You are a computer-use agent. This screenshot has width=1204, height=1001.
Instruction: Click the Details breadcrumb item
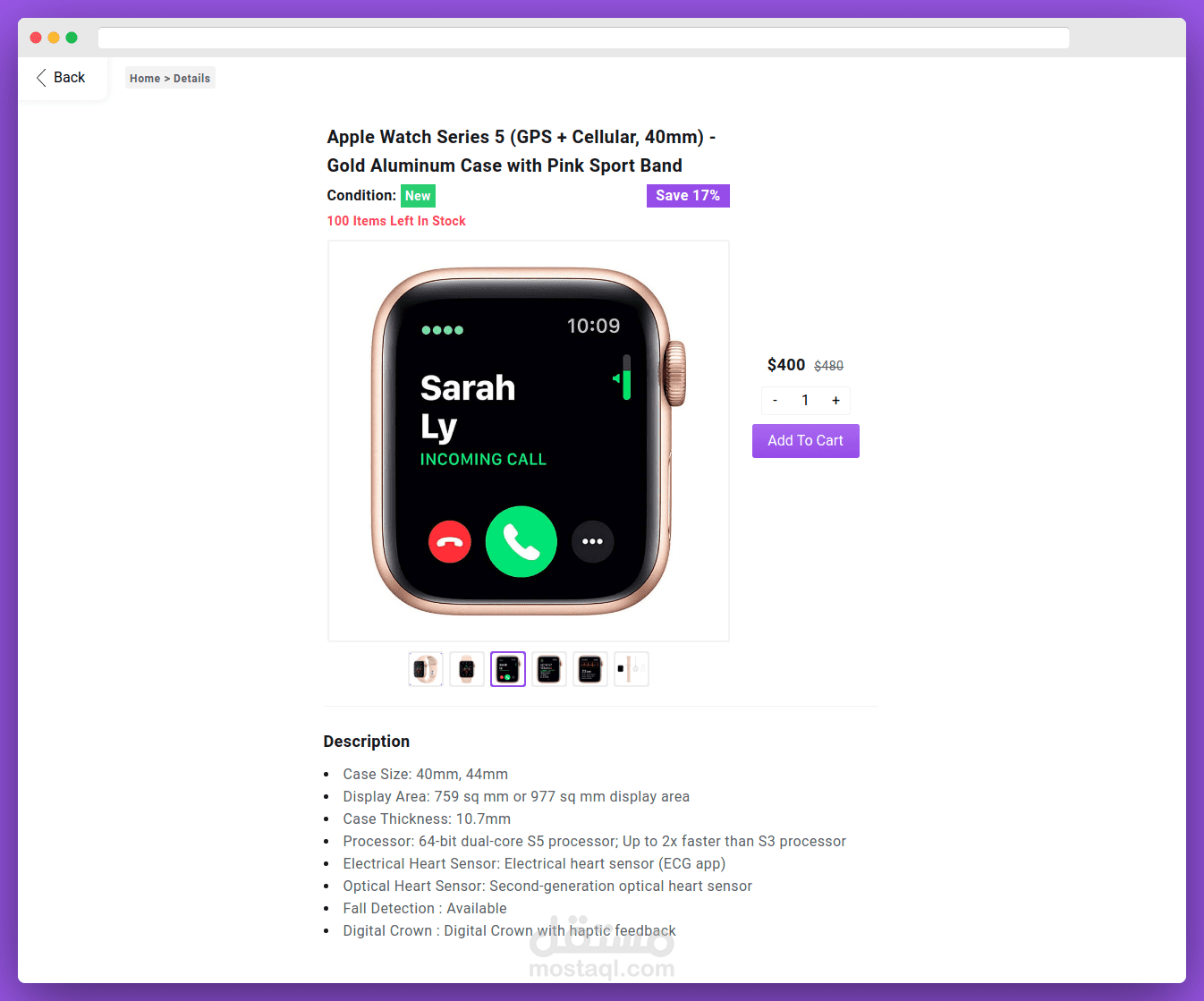191,79
